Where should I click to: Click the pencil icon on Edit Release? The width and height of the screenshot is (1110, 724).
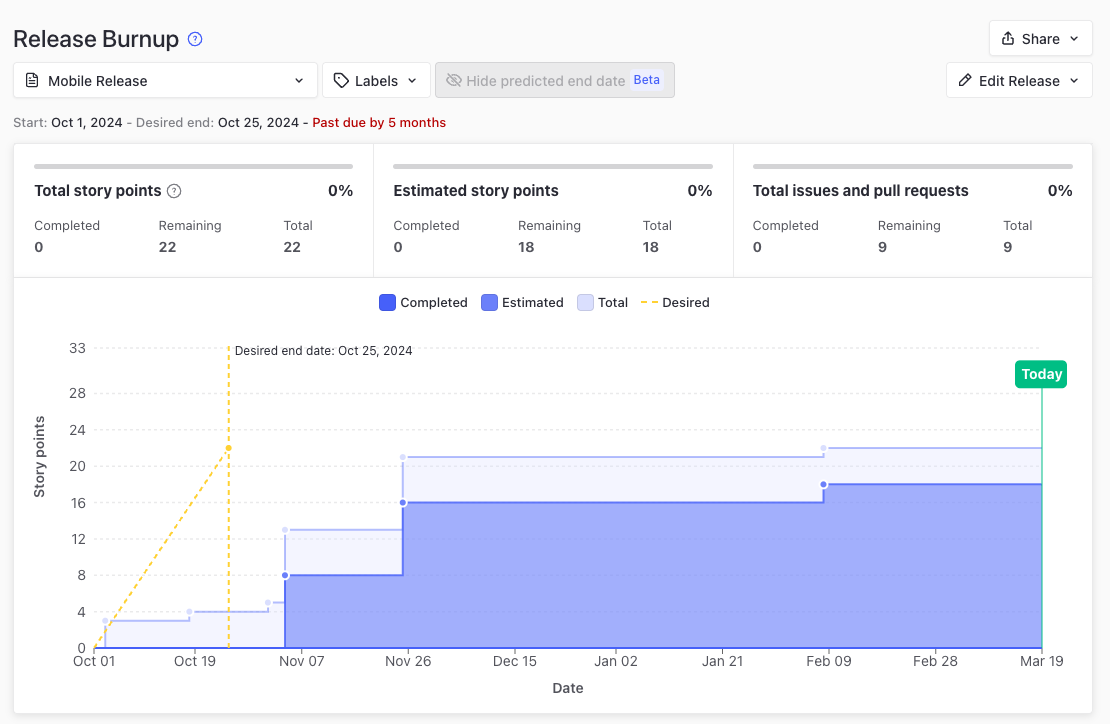click(965, 81)
